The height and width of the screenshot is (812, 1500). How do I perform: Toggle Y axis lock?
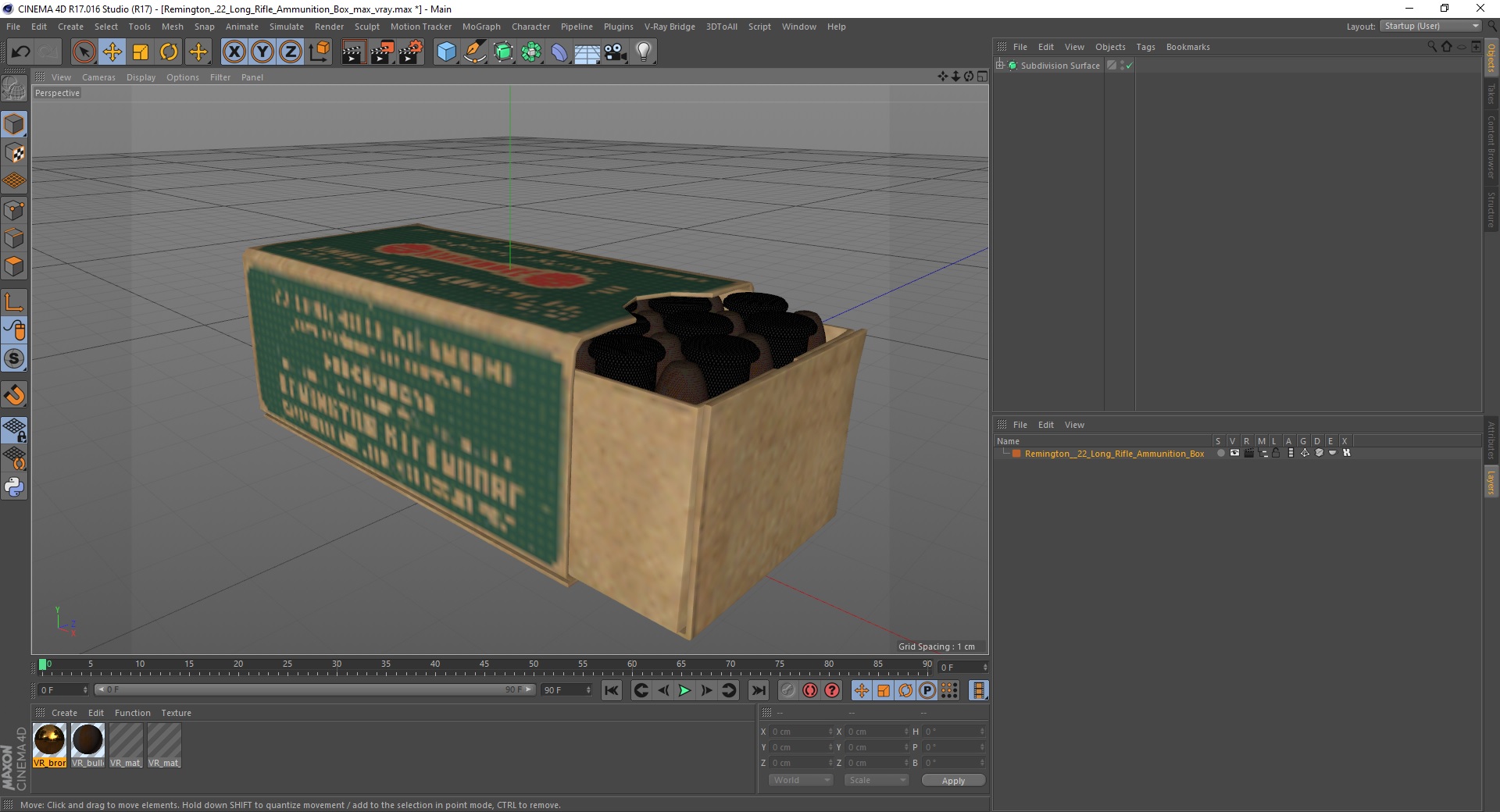tap(262, 52)
